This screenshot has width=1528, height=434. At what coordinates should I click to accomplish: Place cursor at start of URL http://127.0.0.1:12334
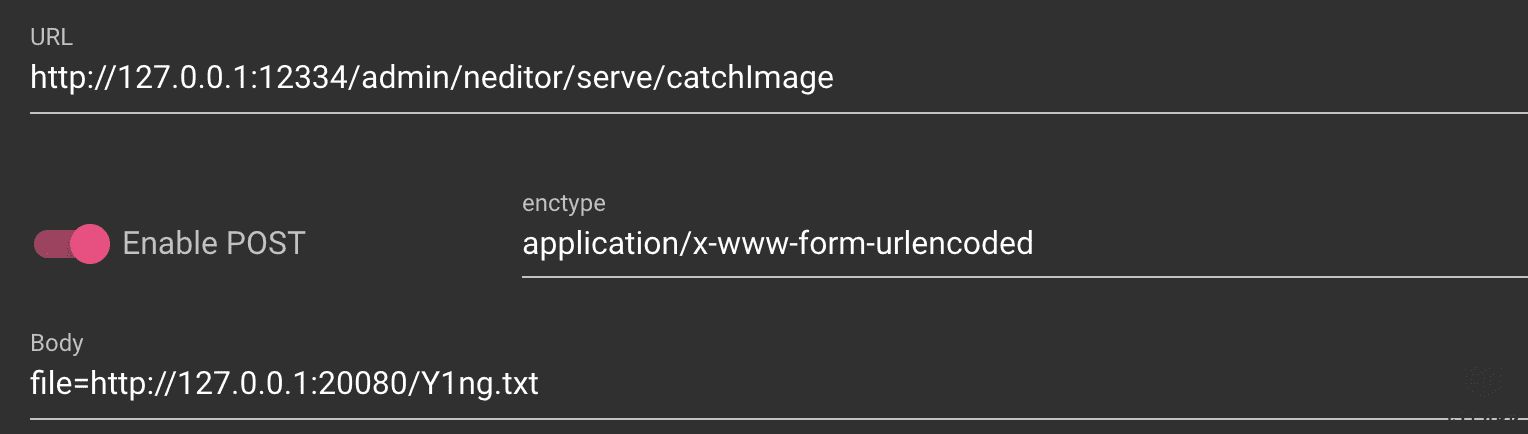click(32, 78)
